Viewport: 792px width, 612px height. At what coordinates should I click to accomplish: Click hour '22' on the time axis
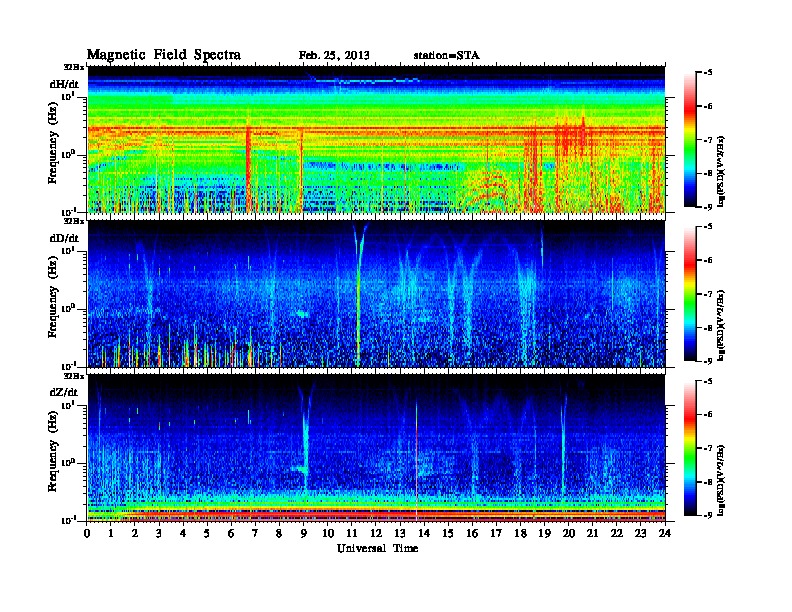[617, 533]
